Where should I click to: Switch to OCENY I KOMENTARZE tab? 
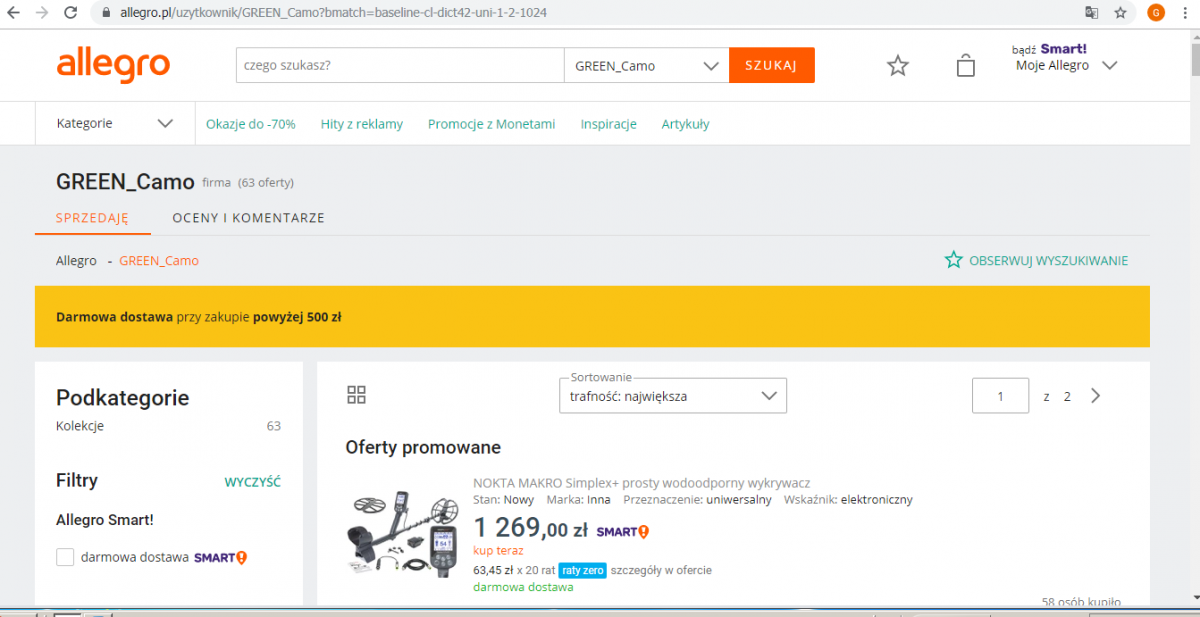[248, 217]
